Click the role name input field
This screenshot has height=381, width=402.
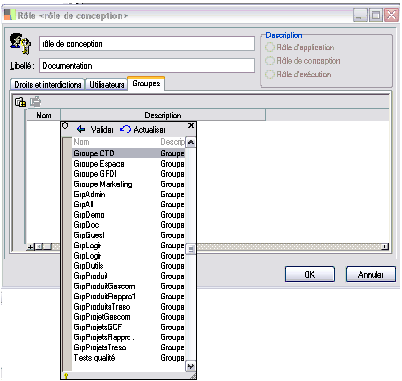pos(147,44)
